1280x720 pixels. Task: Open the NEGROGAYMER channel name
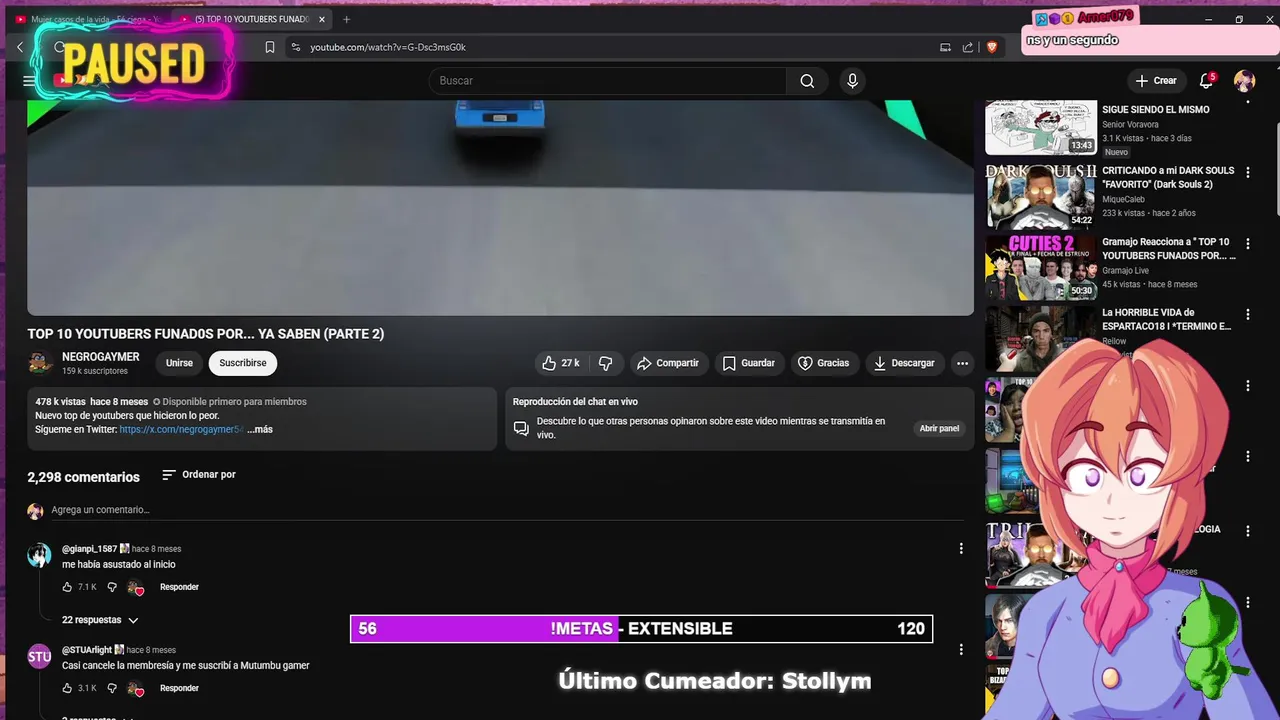101,357
